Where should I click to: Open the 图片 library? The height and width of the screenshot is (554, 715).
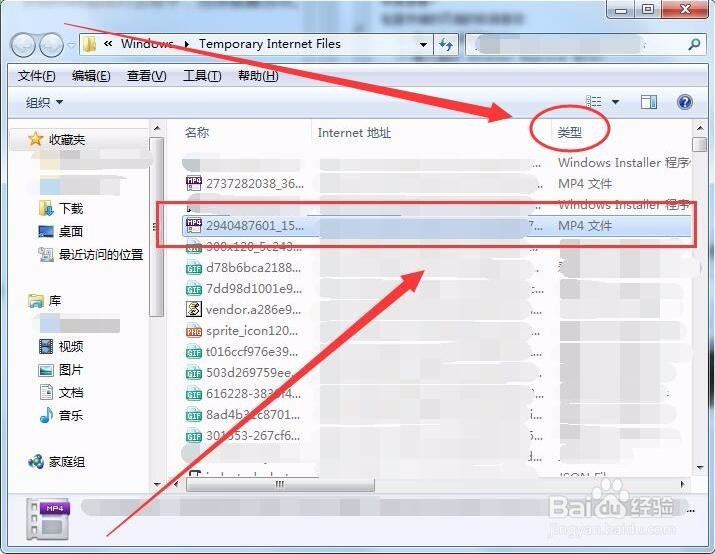71,369
